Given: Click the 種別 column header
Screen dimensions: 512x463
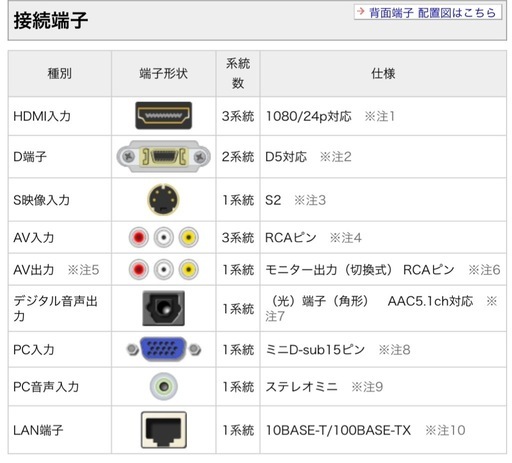Looking at the screenshot, I should point(60,73).
